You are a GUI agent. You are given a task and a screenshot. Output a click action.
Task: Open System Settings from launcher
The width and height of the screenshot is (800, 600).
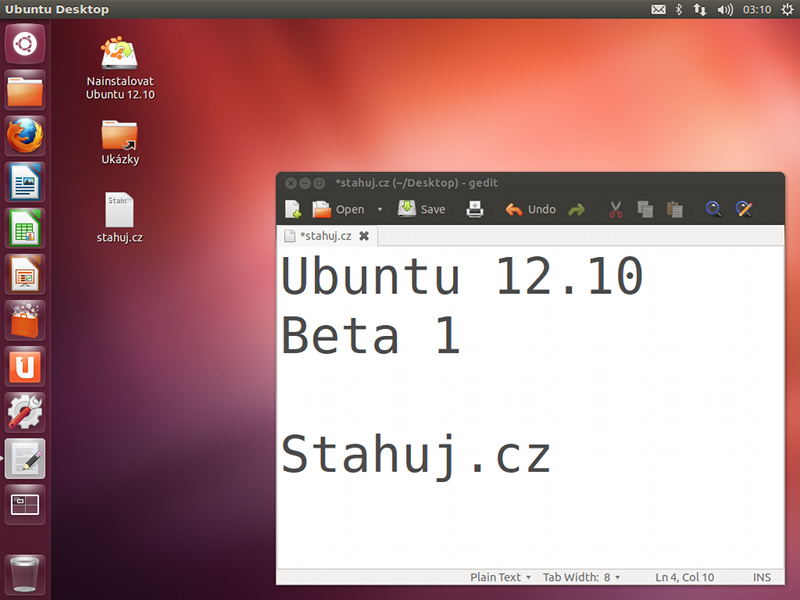tap(25, 412)
